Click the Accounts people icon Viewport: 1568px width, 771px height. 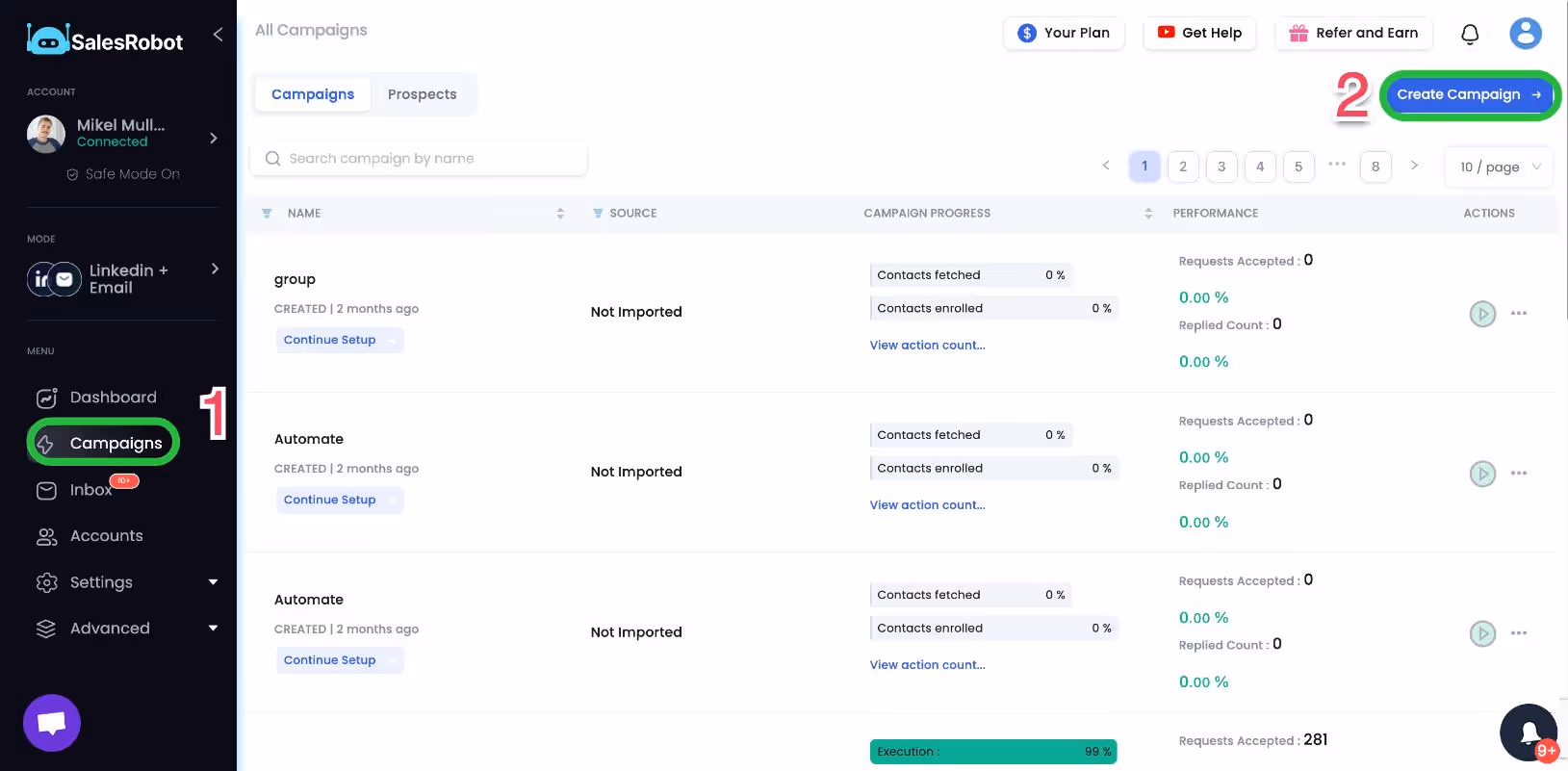46,537
